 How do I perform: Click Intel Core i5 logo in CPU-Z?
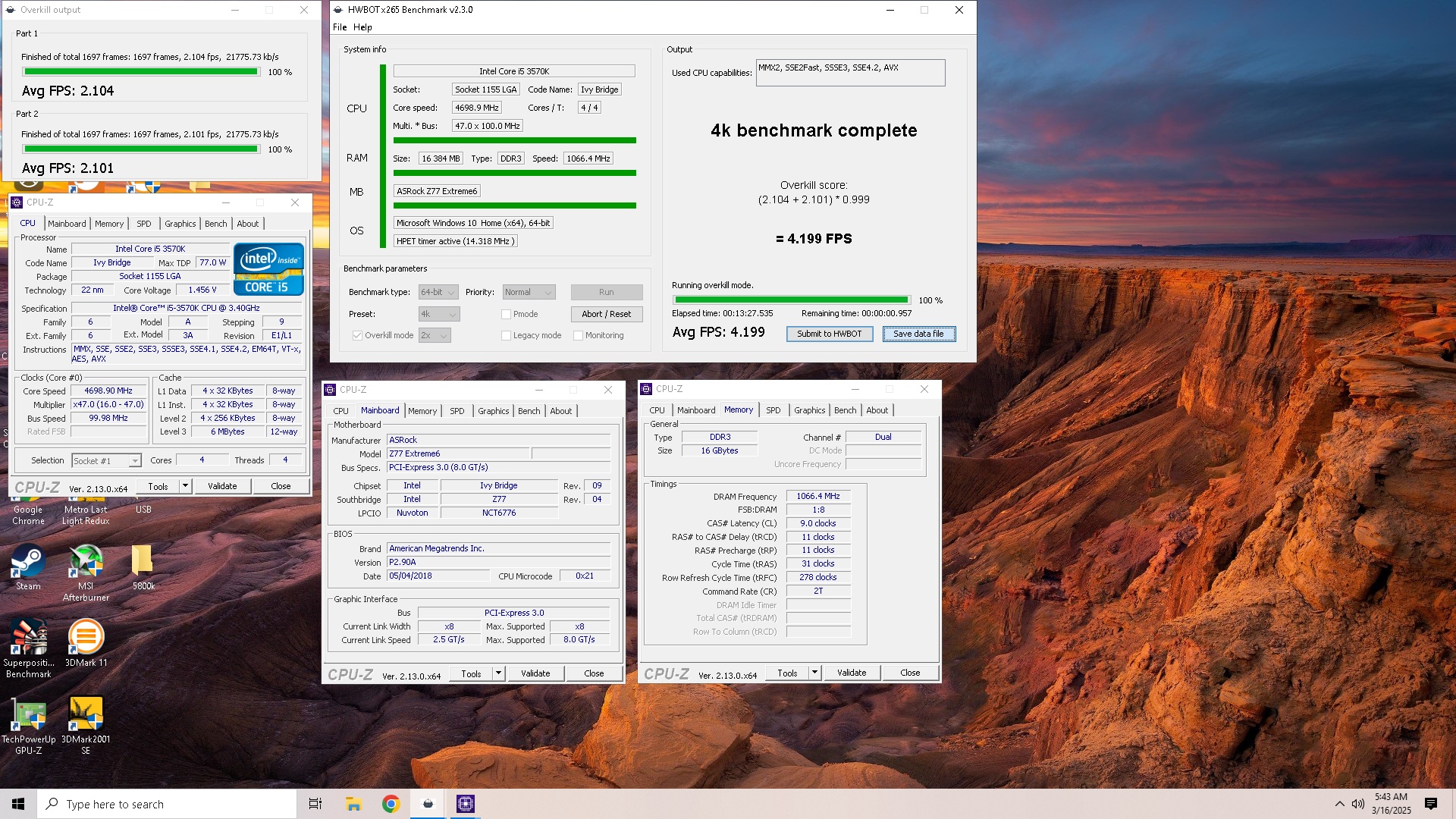[x=268, y=268]
